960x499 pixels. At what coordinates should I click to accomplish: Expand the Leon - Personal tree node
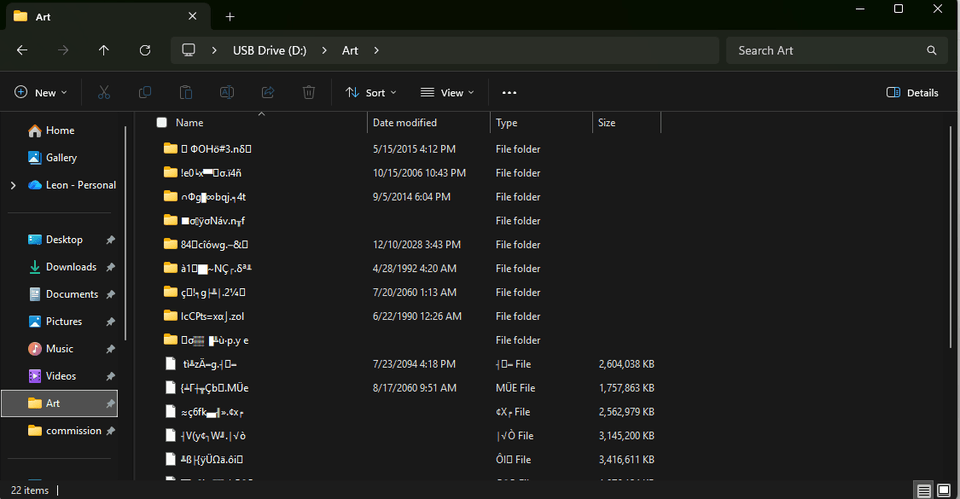(x=13, y=185)
